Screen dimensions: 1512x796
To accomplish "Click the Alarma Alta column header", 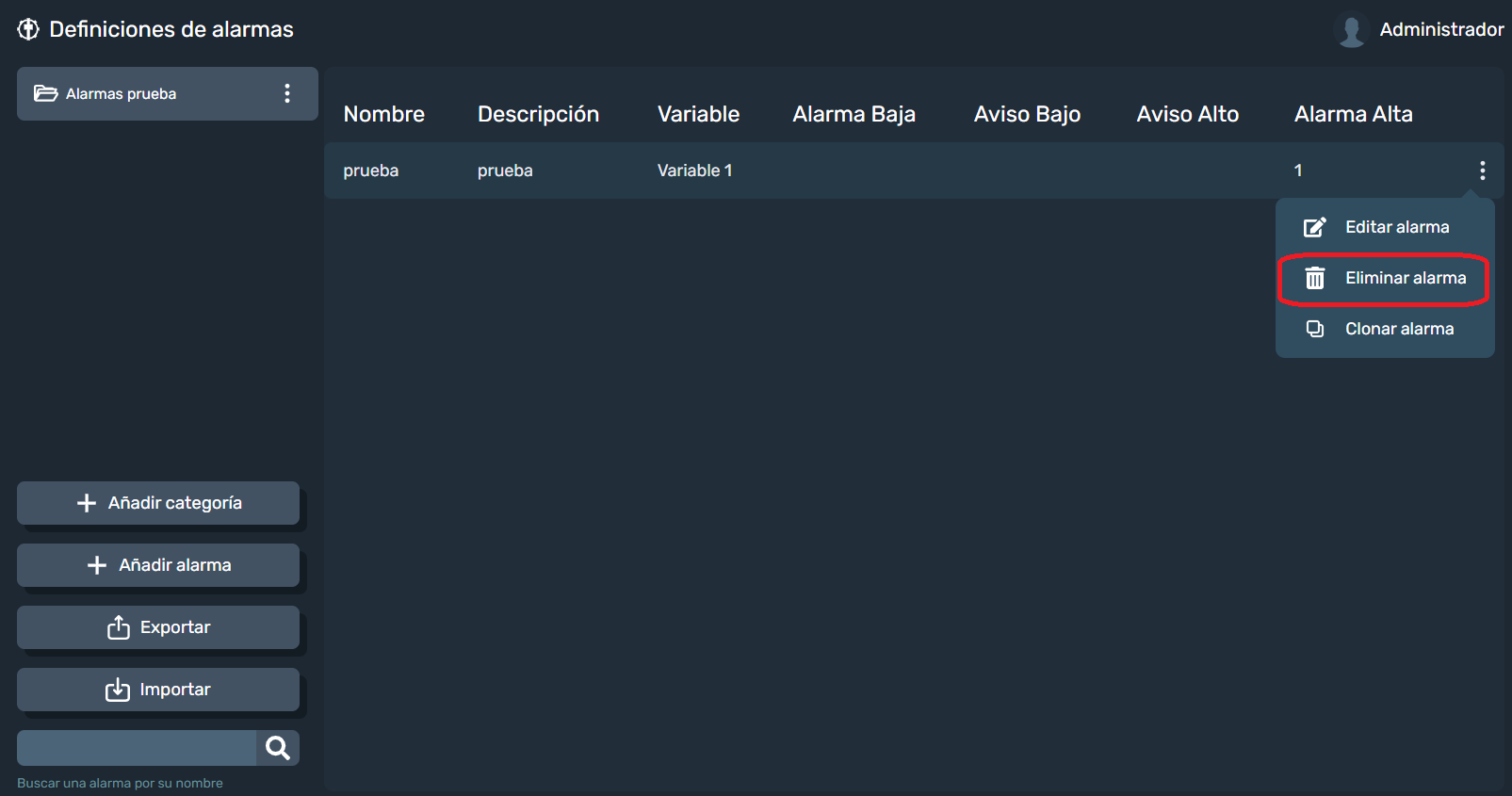I will coord(1353,114).
